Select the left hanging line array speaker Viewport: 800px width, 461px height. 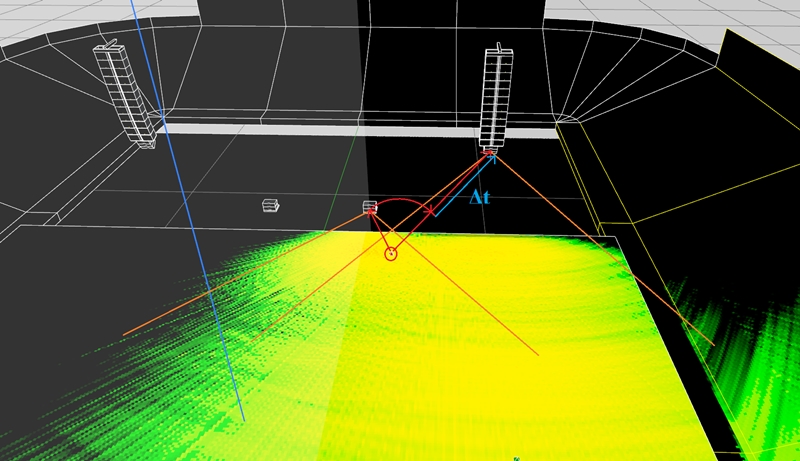pos(127,95)
